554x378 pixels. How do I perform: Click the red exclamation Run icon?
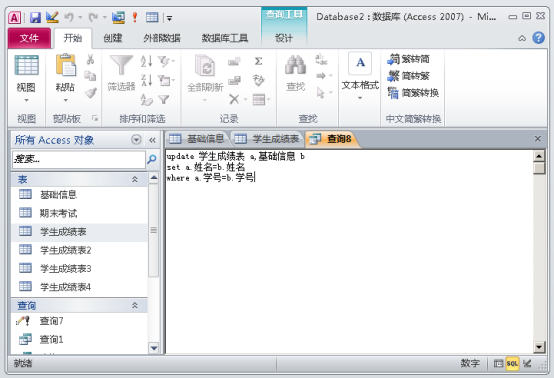point(135,17)
